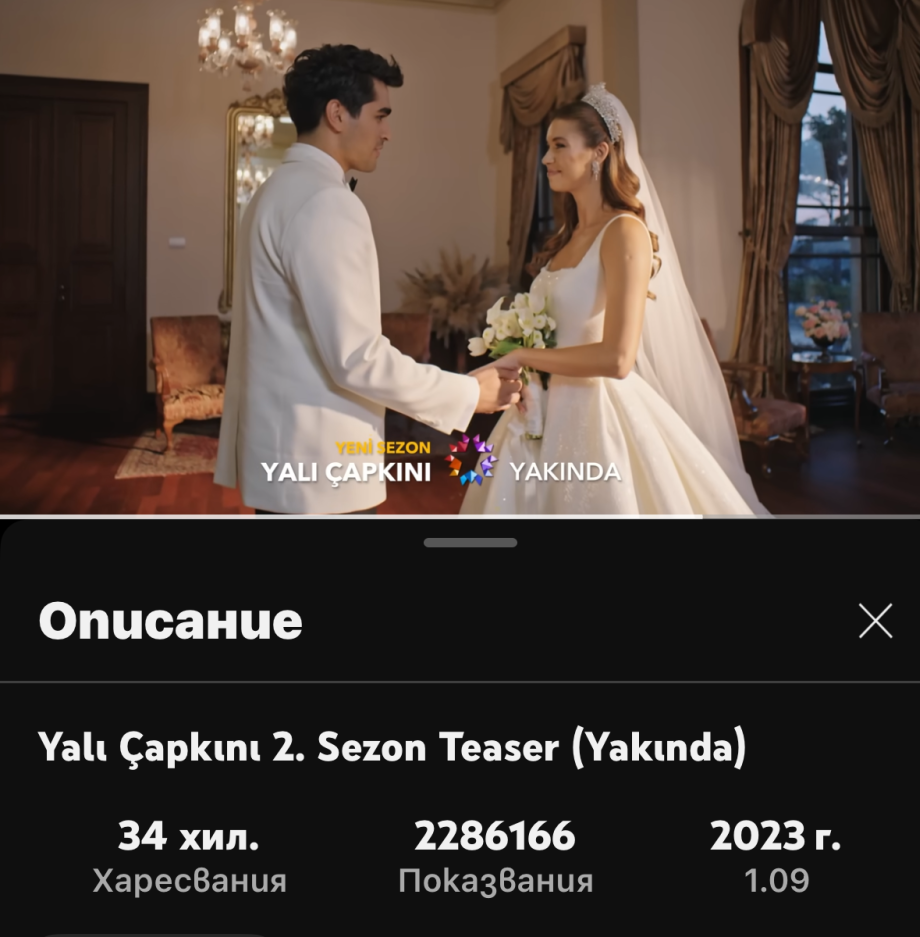The height and width of the screenshot is (937, 920).
Task: Click the video progress bar
Action: point(460,516)
